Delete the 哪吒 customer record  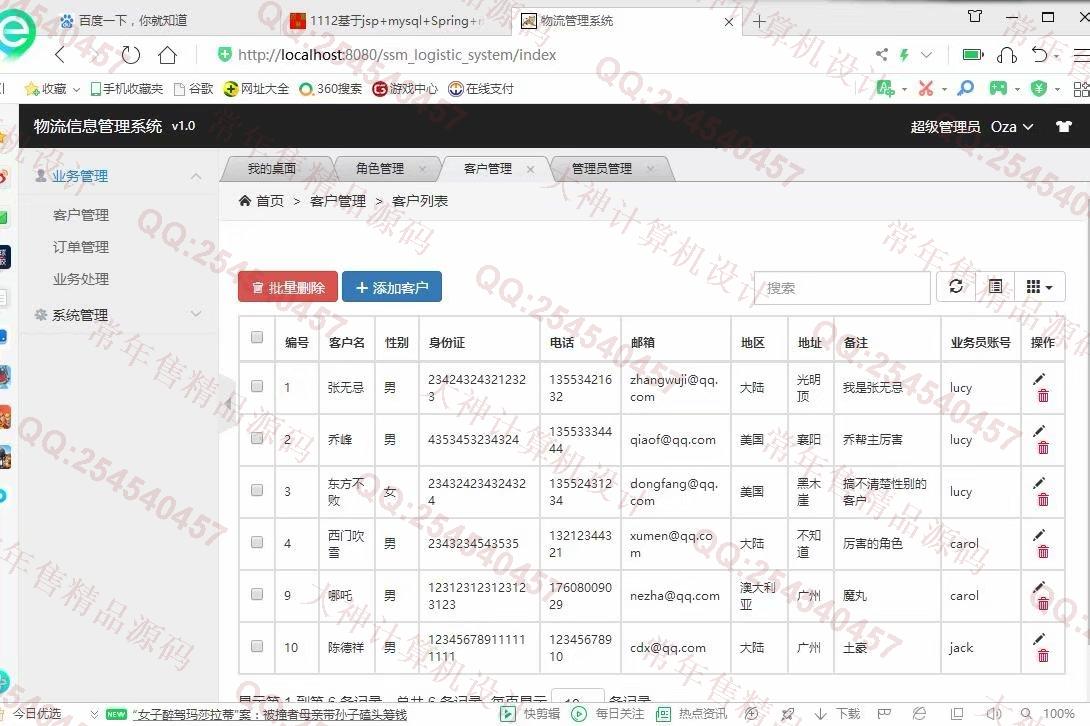click(x=1043, y=604)
